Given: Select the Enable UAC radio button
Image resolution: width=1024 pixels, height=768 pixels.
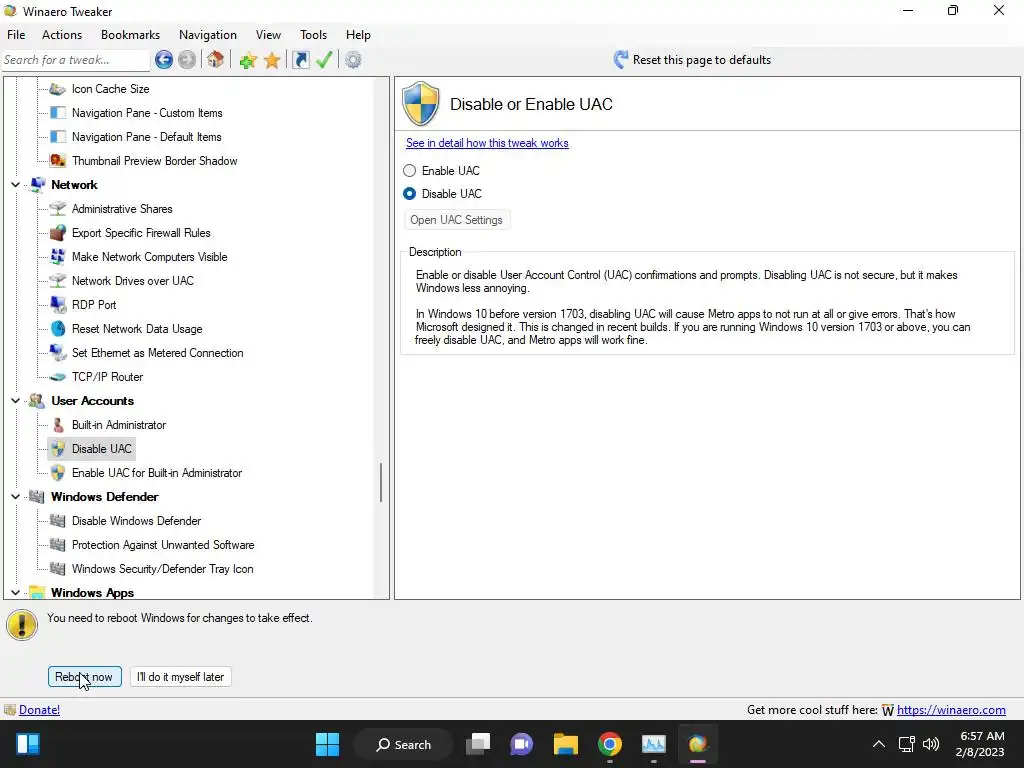Looking at the screenshot, I should click(x=409, y=170).
